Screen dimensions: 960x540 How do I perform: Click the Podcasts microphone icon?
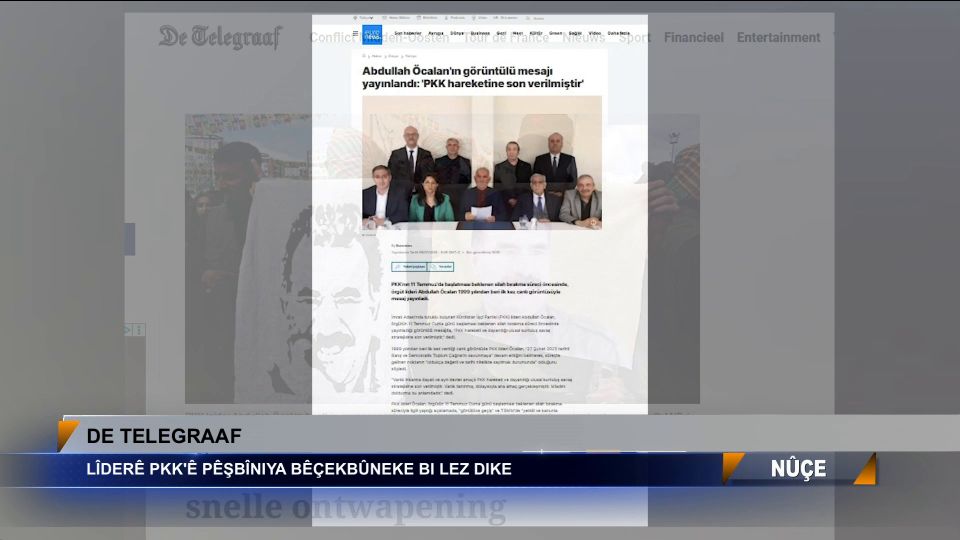446,18
